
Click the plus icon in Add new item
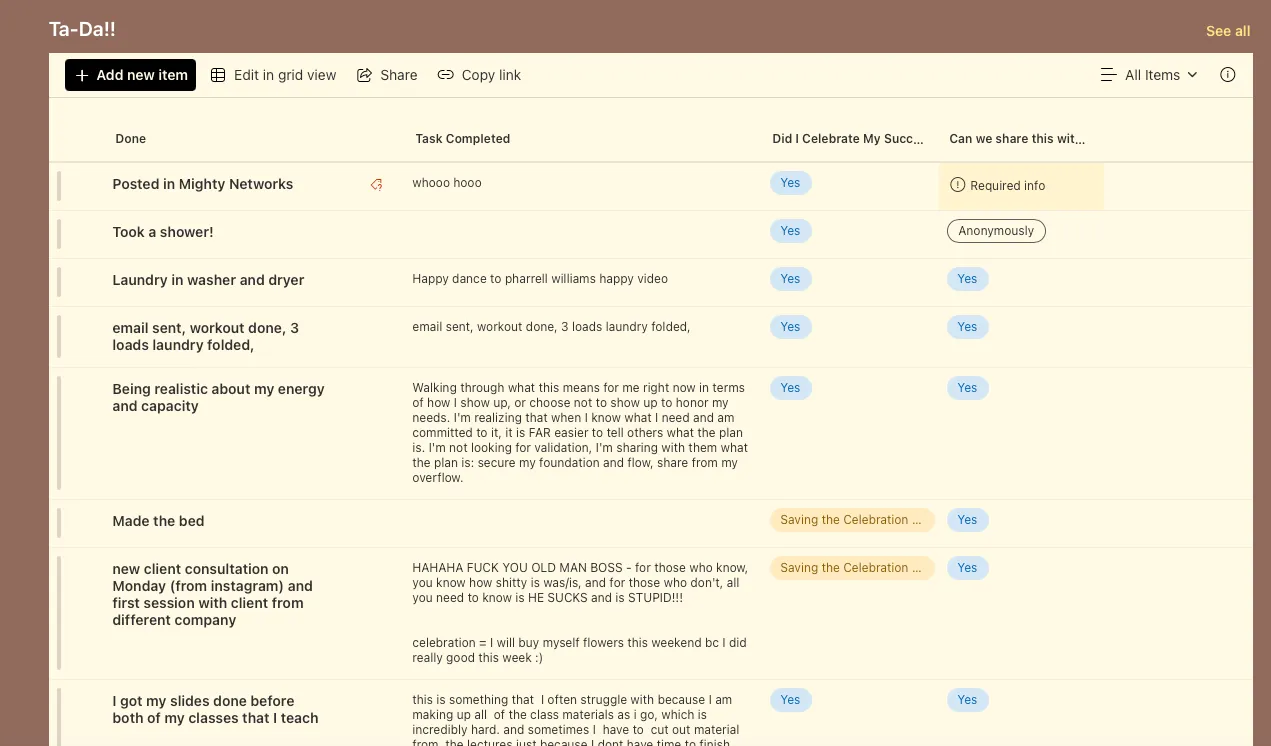[82, 75]
